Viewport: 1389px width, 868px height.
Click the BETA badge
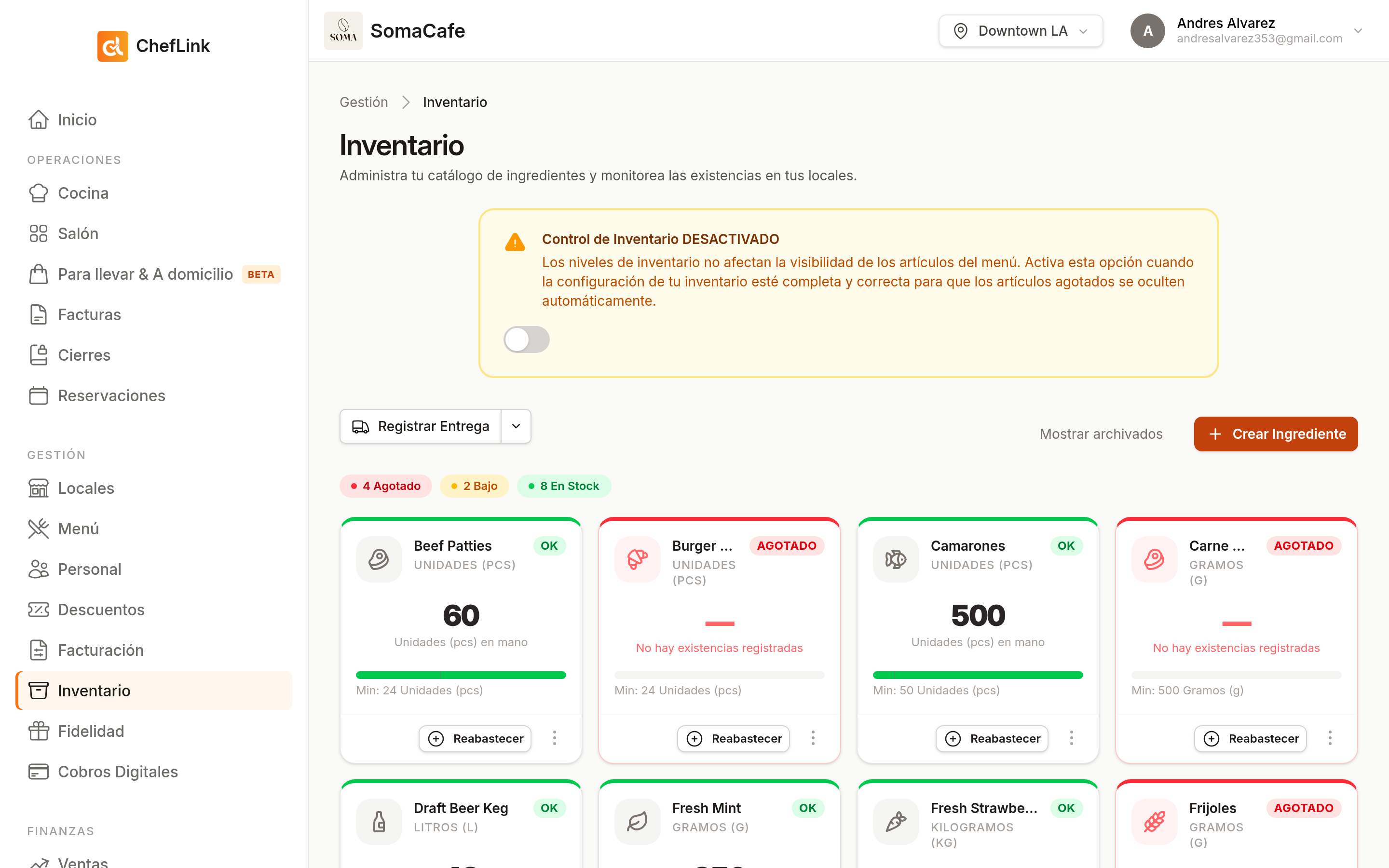click(261, 274)
